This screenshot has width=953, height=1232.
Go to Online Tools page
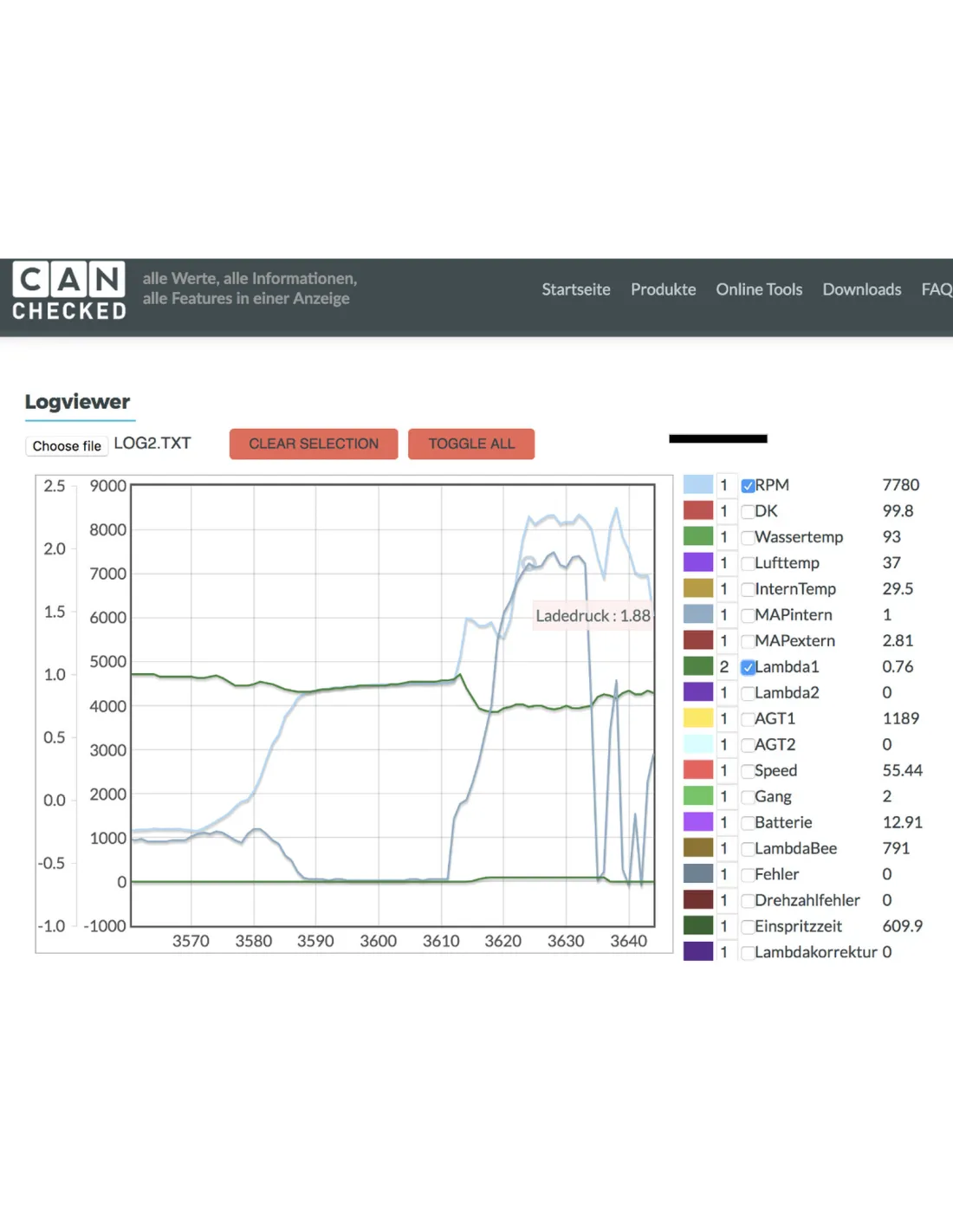758,289
